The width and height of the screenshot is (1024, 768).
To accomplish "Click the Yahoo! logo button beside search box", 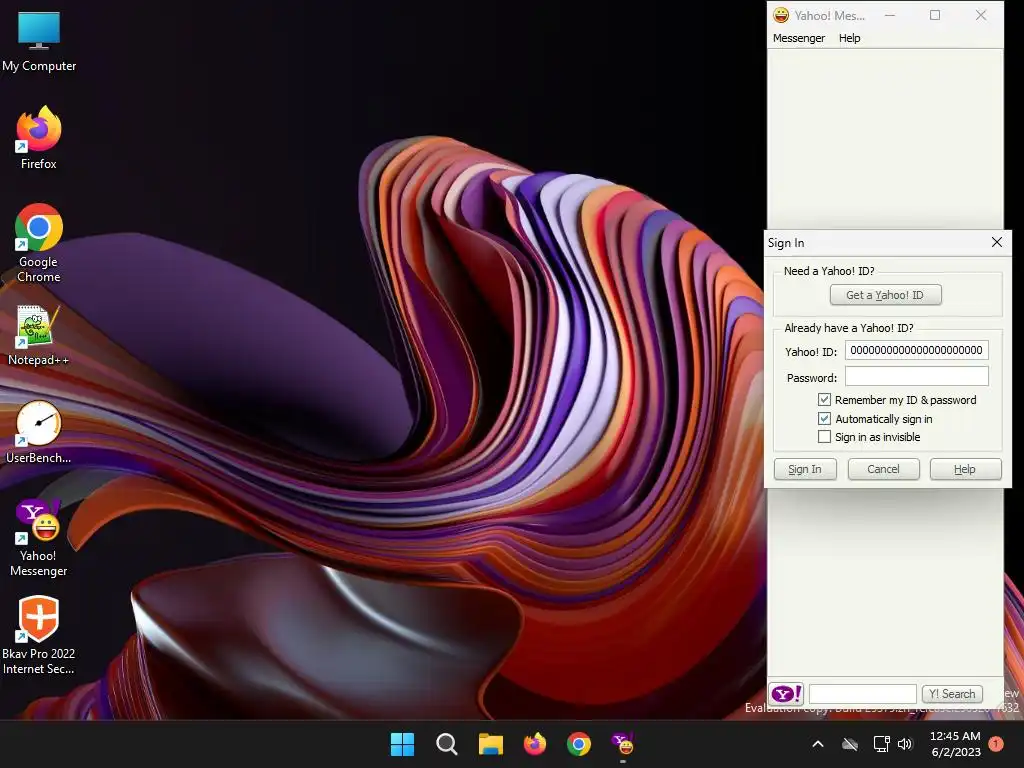I will [786, 694].
